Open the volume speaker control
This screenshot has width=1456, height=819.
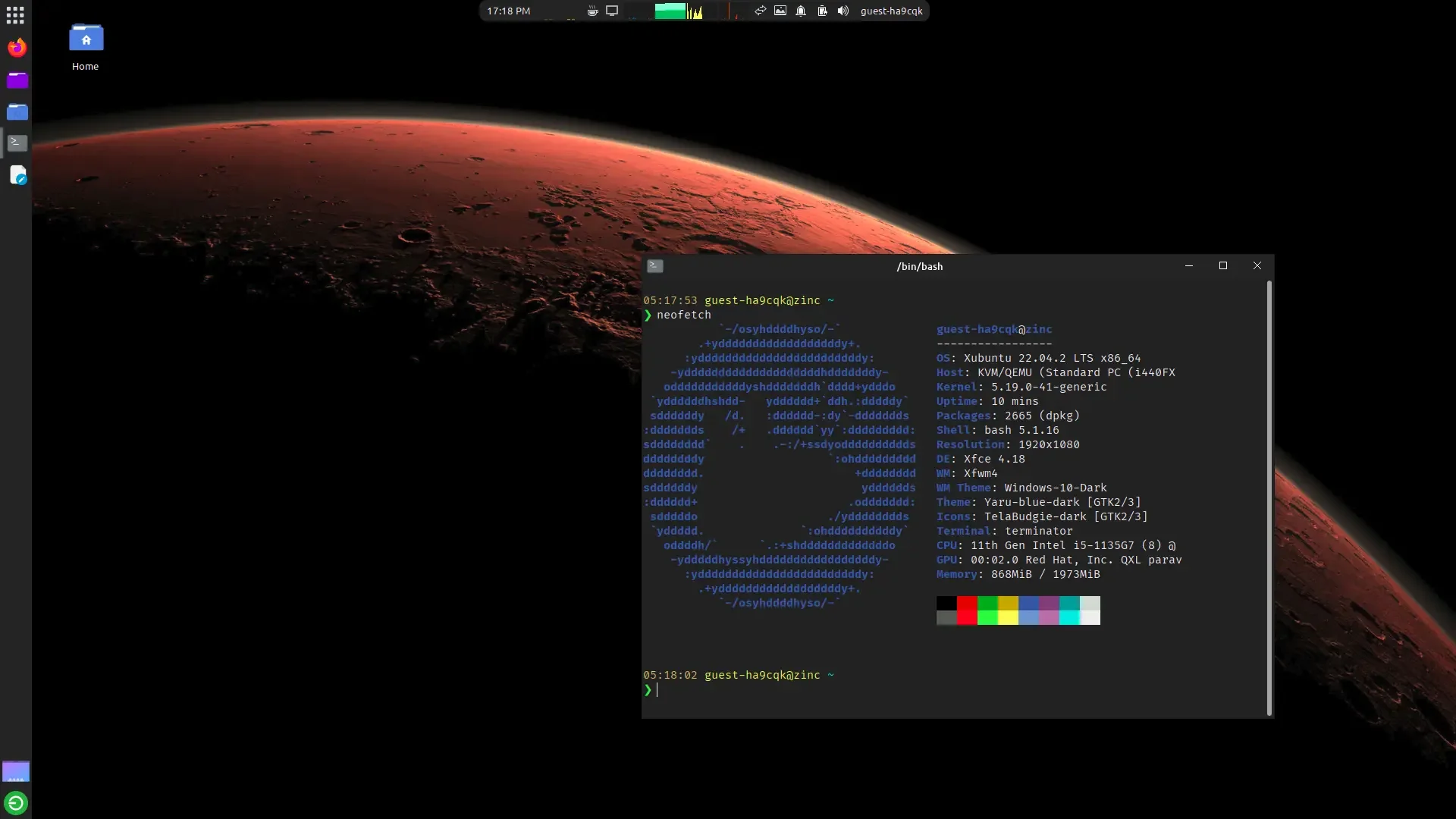point(843,11)
